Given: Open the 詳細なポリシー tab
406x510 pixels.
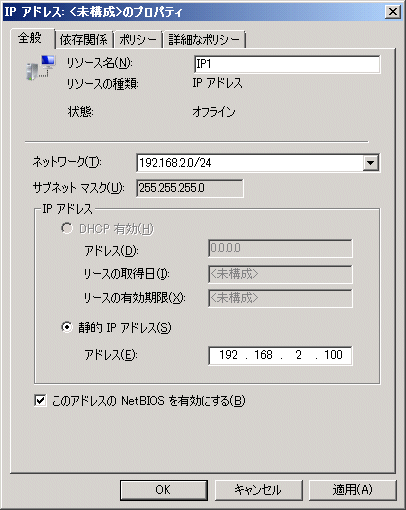Looking at the screenshot, I should 204,40.
